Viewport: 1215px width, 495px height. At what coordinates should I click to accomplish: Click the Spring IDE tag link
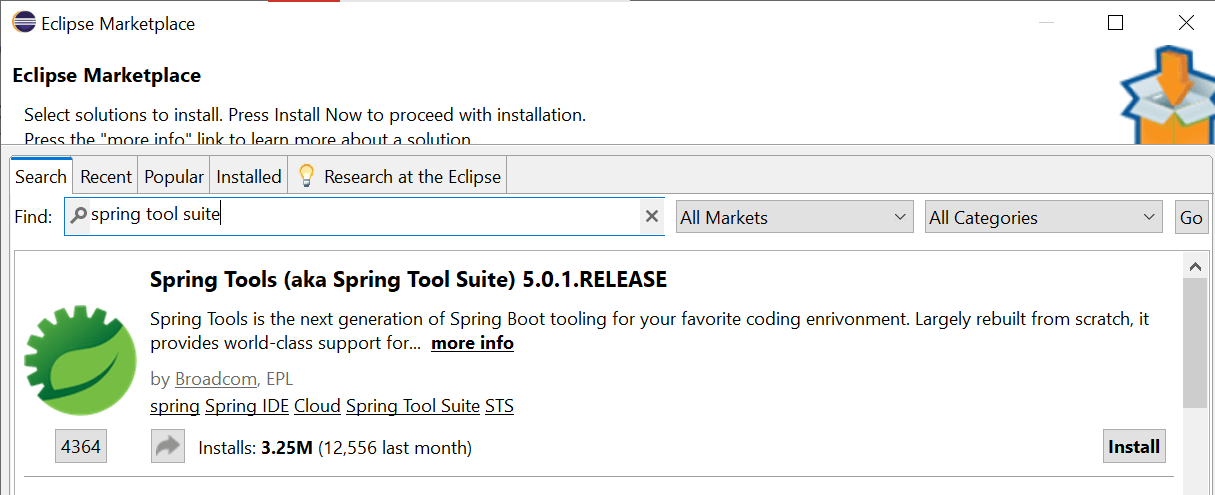[x=247, y=406]
